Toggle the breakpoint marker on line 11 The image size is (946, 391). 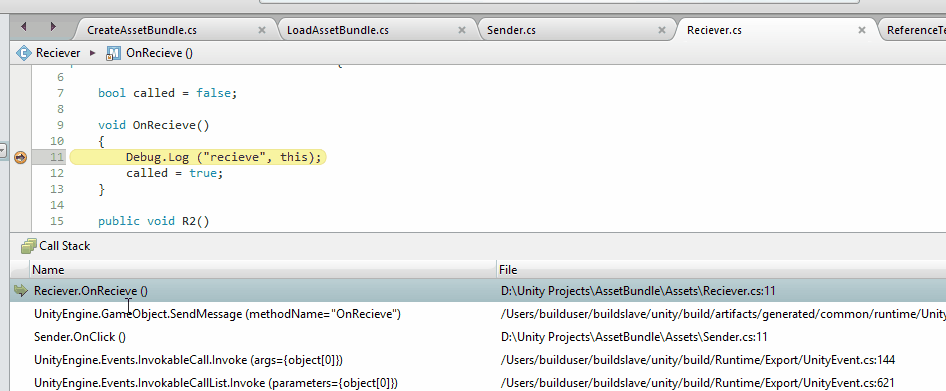(20, 157)
